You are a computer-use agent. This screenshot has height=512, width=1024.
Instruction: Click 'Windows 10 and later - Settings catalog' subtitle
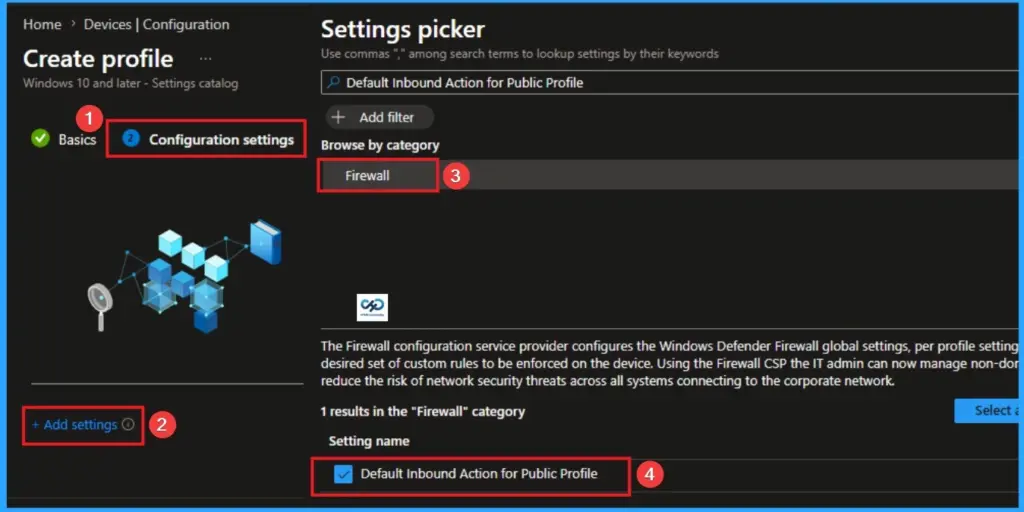point(131,84)
